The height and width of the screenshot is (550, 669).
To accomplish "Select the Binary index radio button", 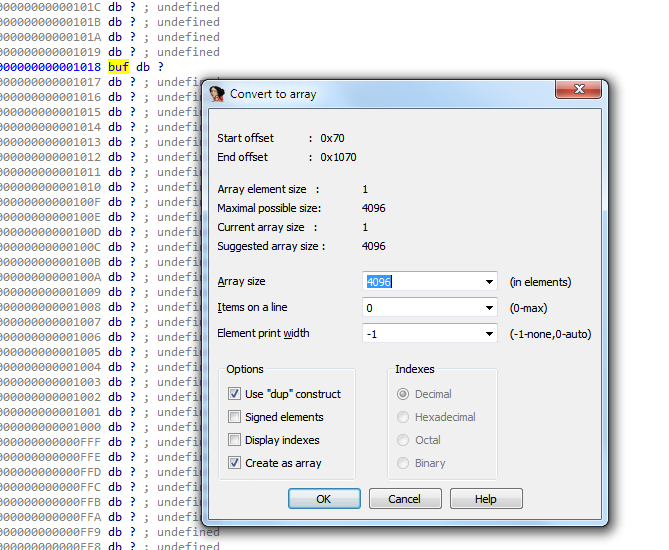I will point(404,463).
